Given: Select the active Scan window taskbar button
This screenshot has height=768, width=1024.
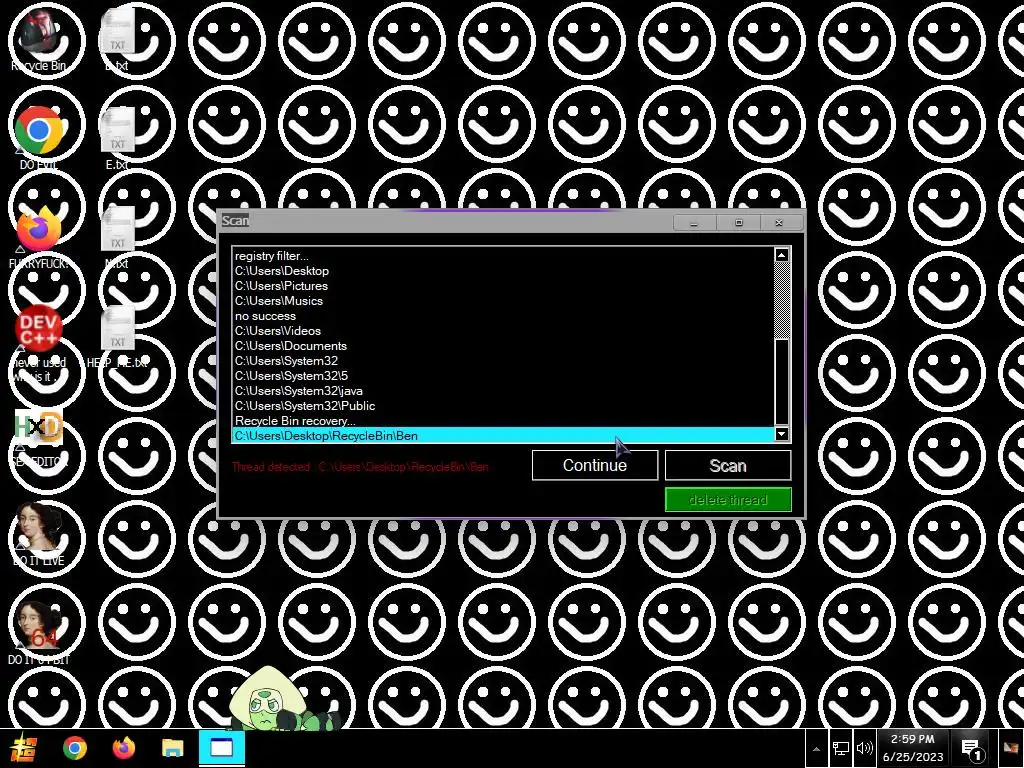Looking at the screenshot, I should pos(221,748).
